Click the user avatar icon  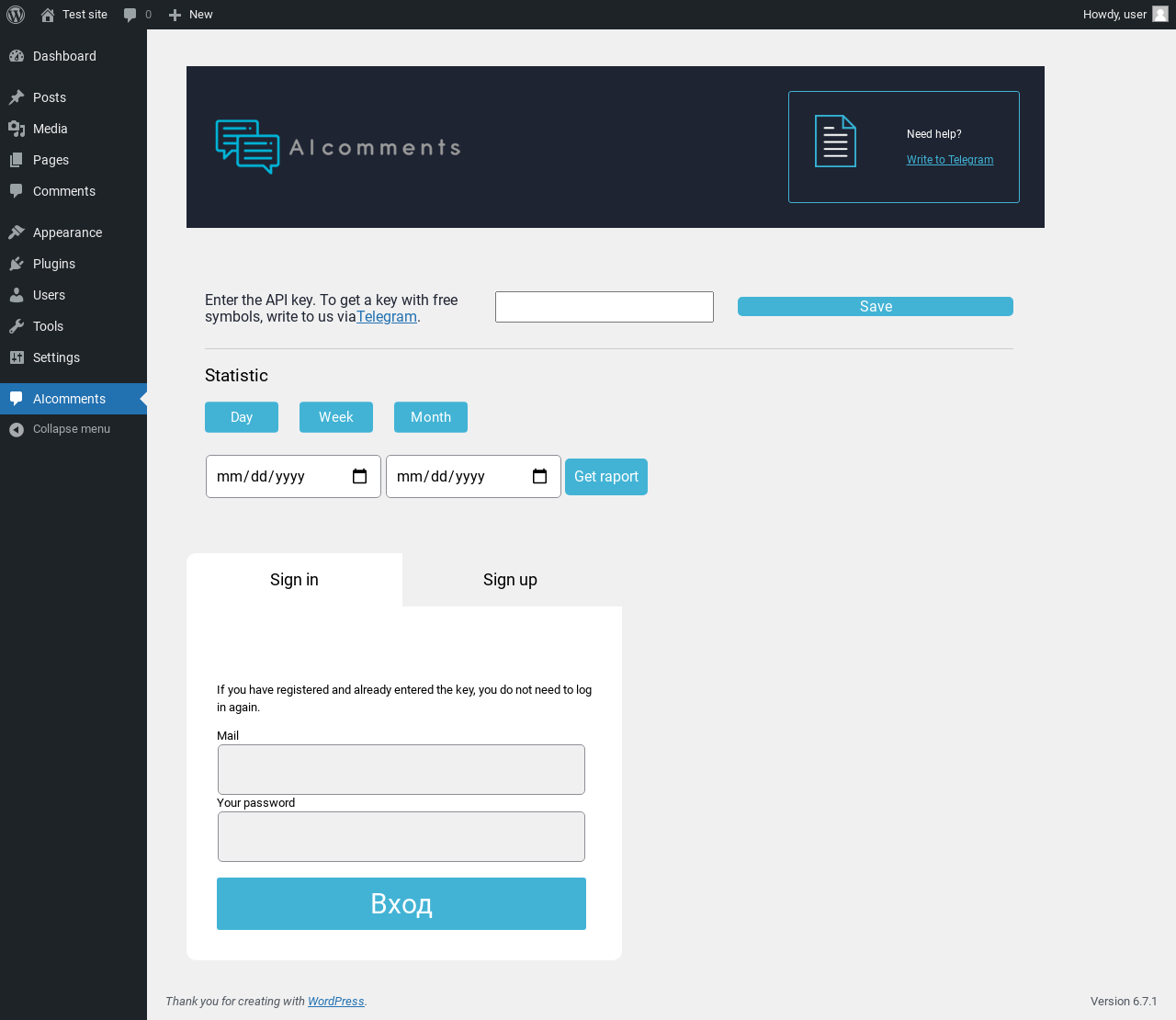(x=1160, y=14)
